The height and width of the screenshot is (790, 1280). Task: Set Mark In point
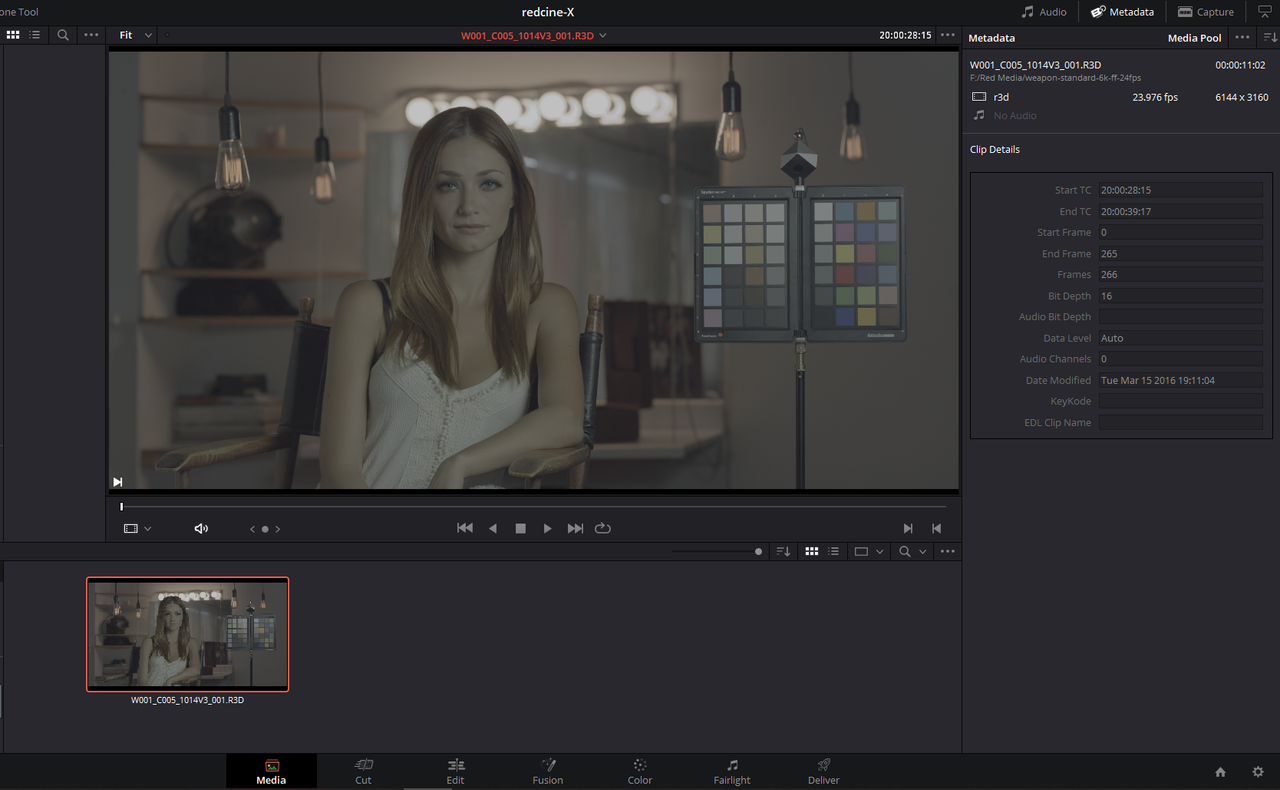coord(907,528)
